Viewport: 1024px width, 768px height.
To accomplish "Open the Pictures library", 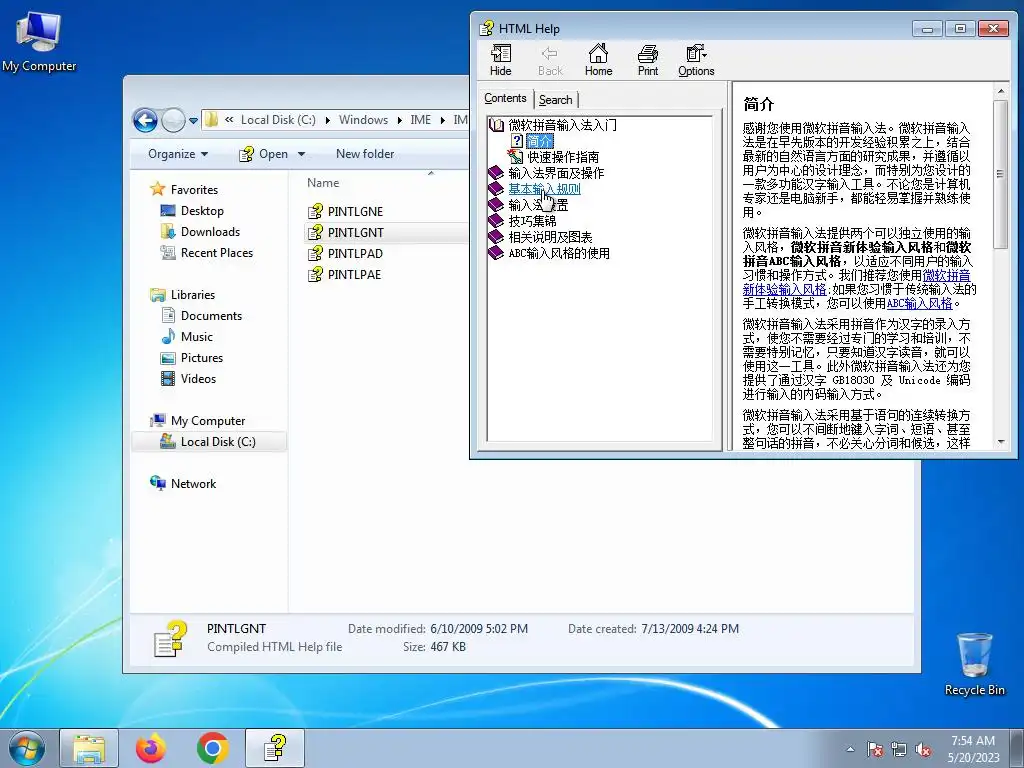I will point(202,358).
